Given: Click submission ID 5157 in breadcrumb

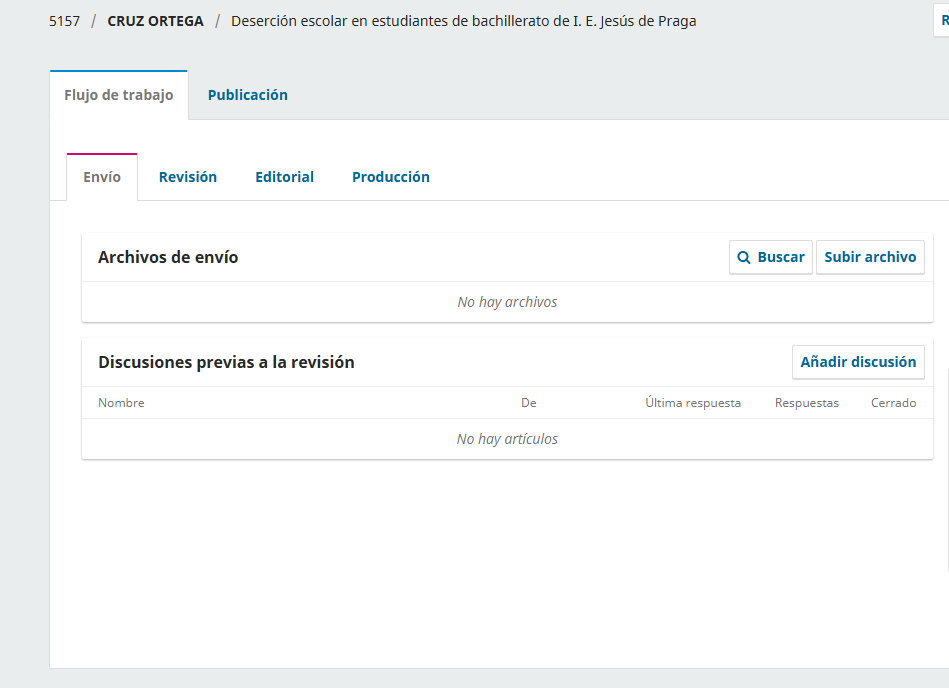Looking at the screenshot, I should click(64, 21).
